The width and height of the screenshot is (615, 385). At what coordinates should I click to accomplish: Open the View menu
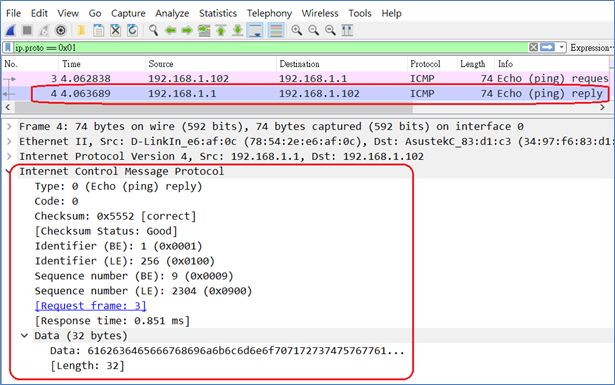[x=68, y=13]
